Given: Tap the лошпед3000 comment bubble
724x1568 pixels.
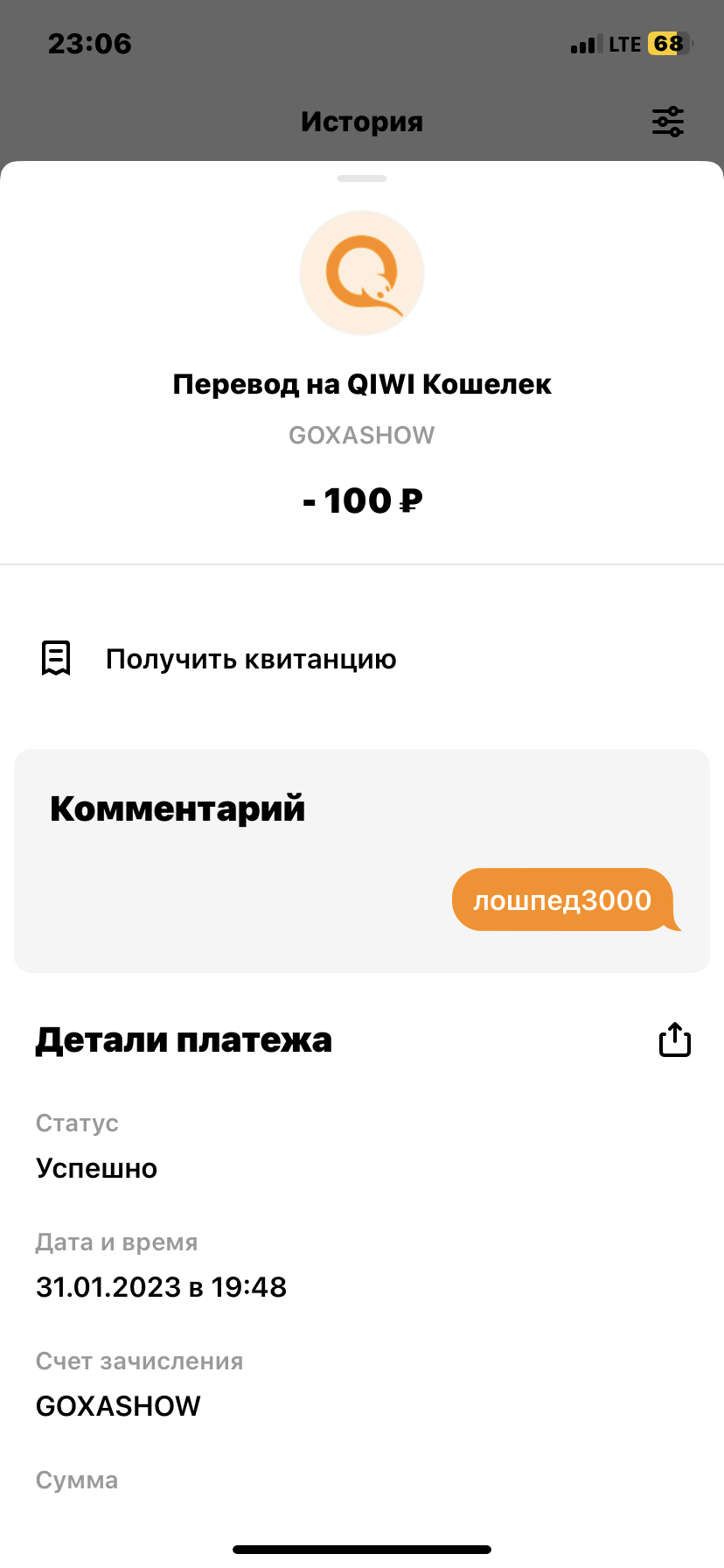Looking at the screenshot, I should coord(563,899).
